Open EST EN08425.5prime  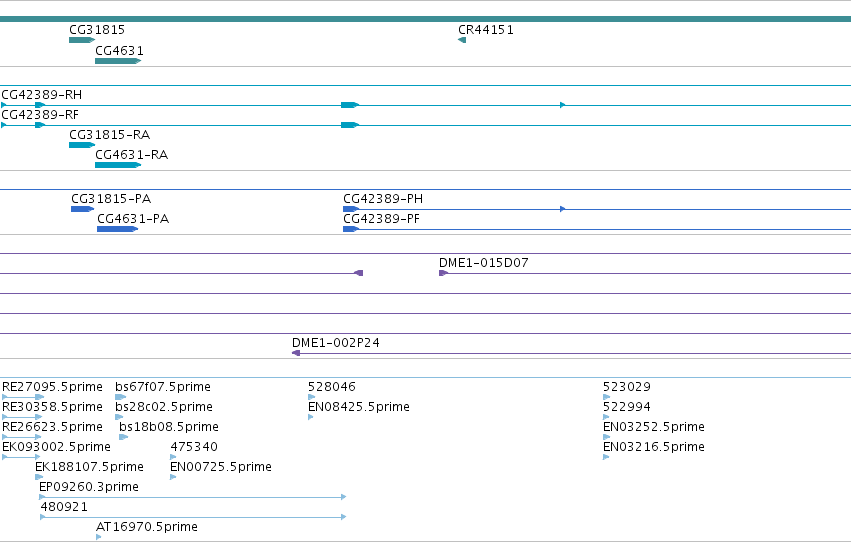click(359, 406)
